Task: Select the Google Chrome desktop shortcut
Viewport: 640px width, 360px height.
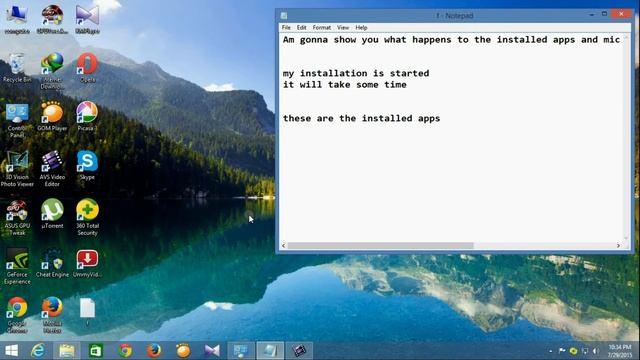Action: 17,315
